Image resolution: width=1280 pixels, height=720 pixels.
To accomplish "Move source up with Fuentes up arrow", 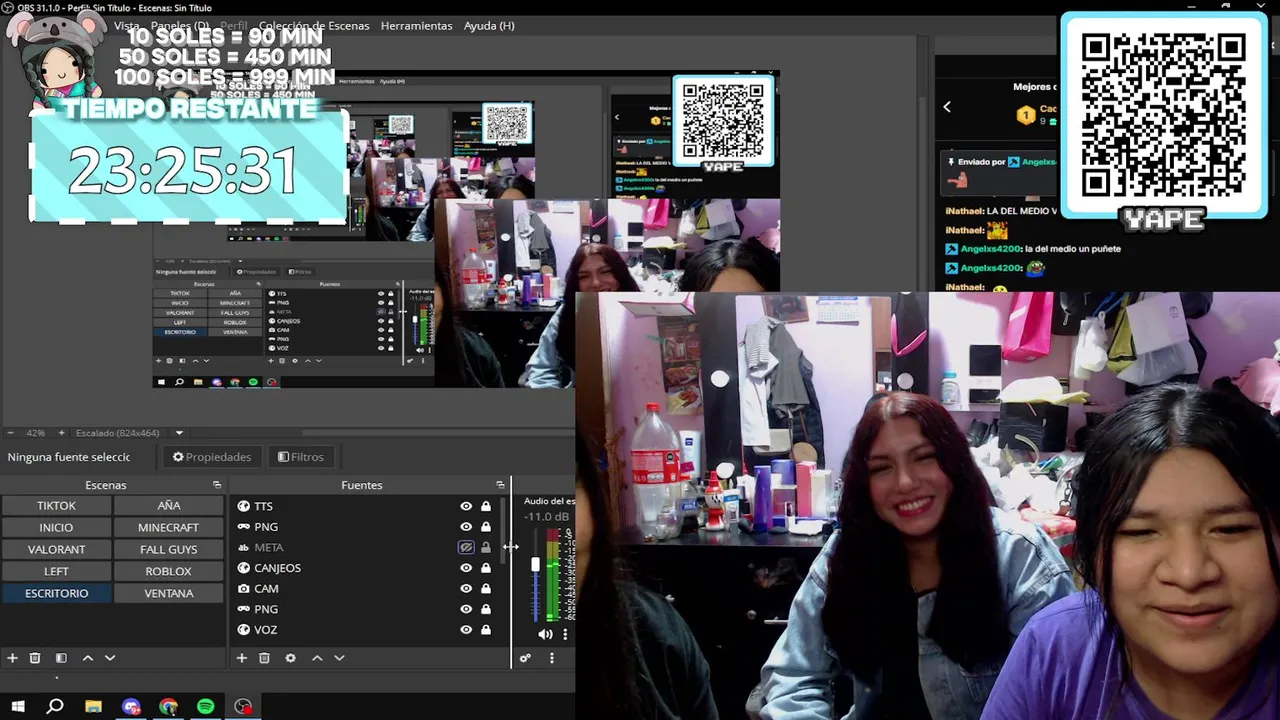I will tap(317, 658).
